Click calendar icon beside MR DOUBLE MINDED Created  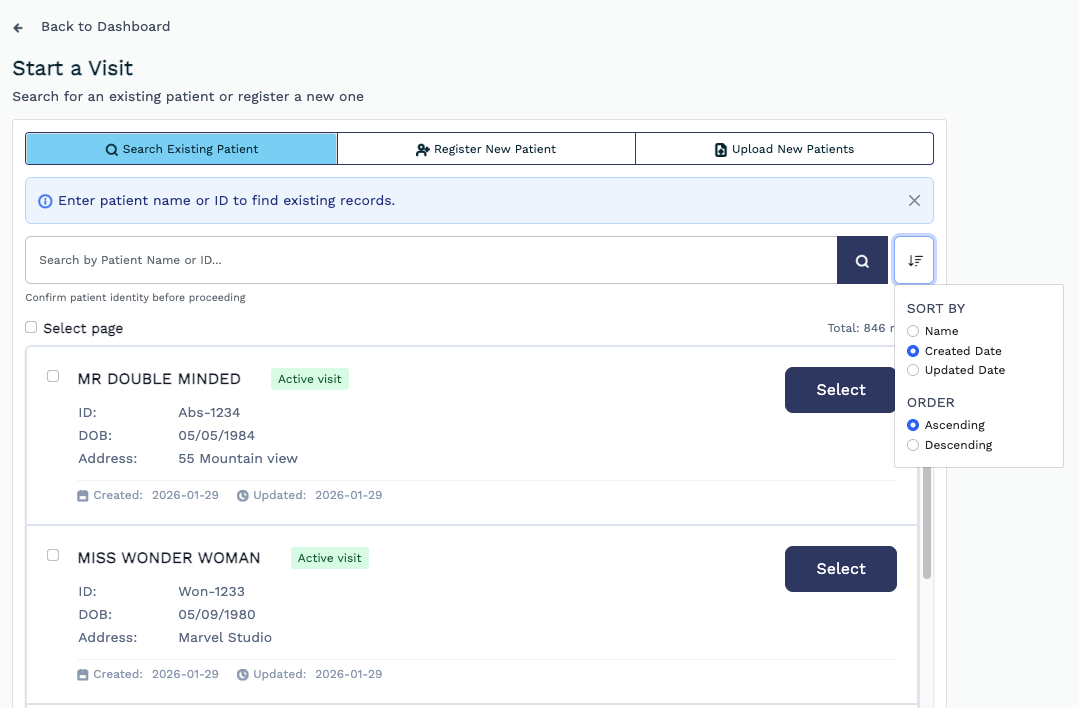[x=83, y=495]
